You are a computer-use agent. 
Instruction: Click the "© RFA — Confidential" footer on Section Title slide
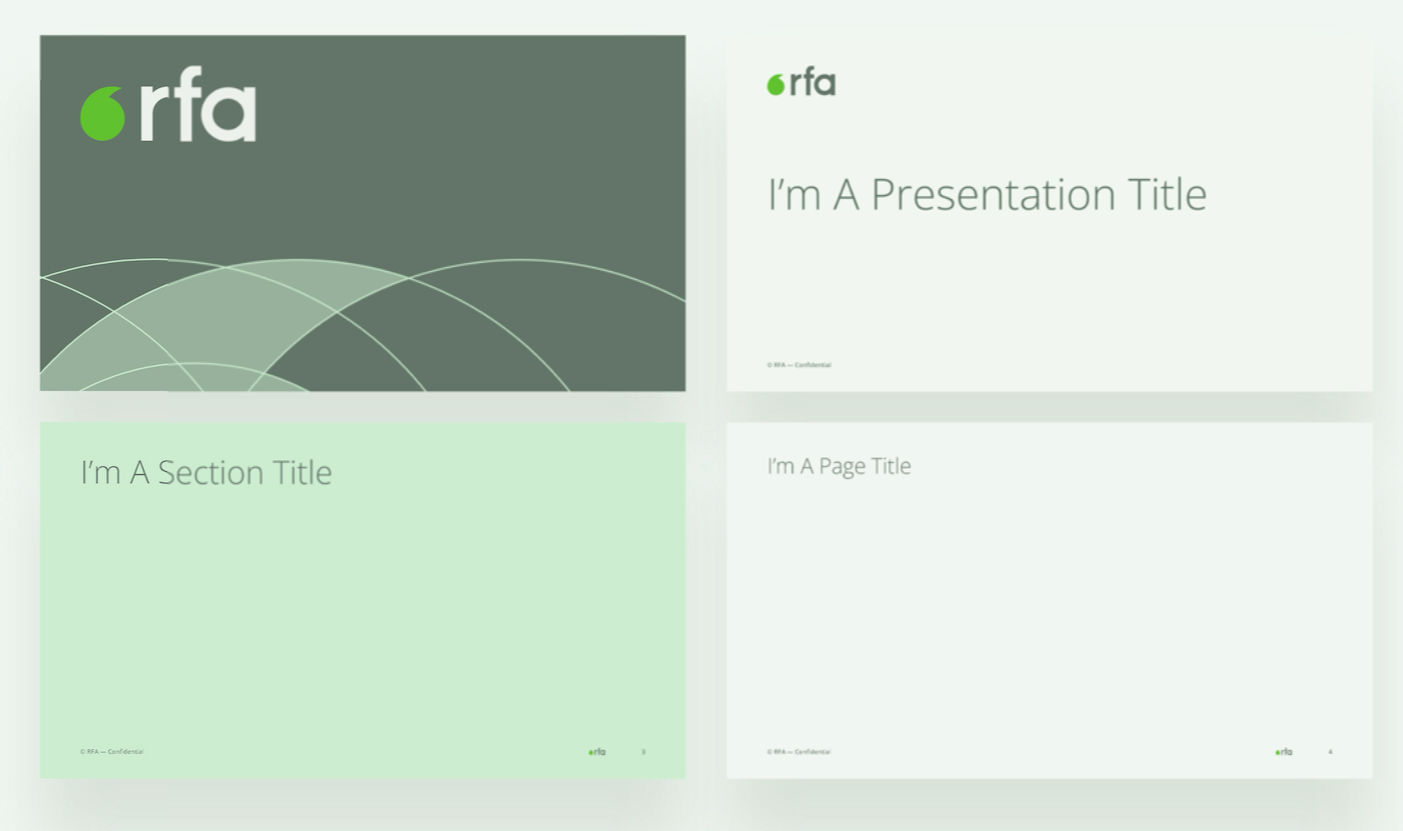[112, 752]
